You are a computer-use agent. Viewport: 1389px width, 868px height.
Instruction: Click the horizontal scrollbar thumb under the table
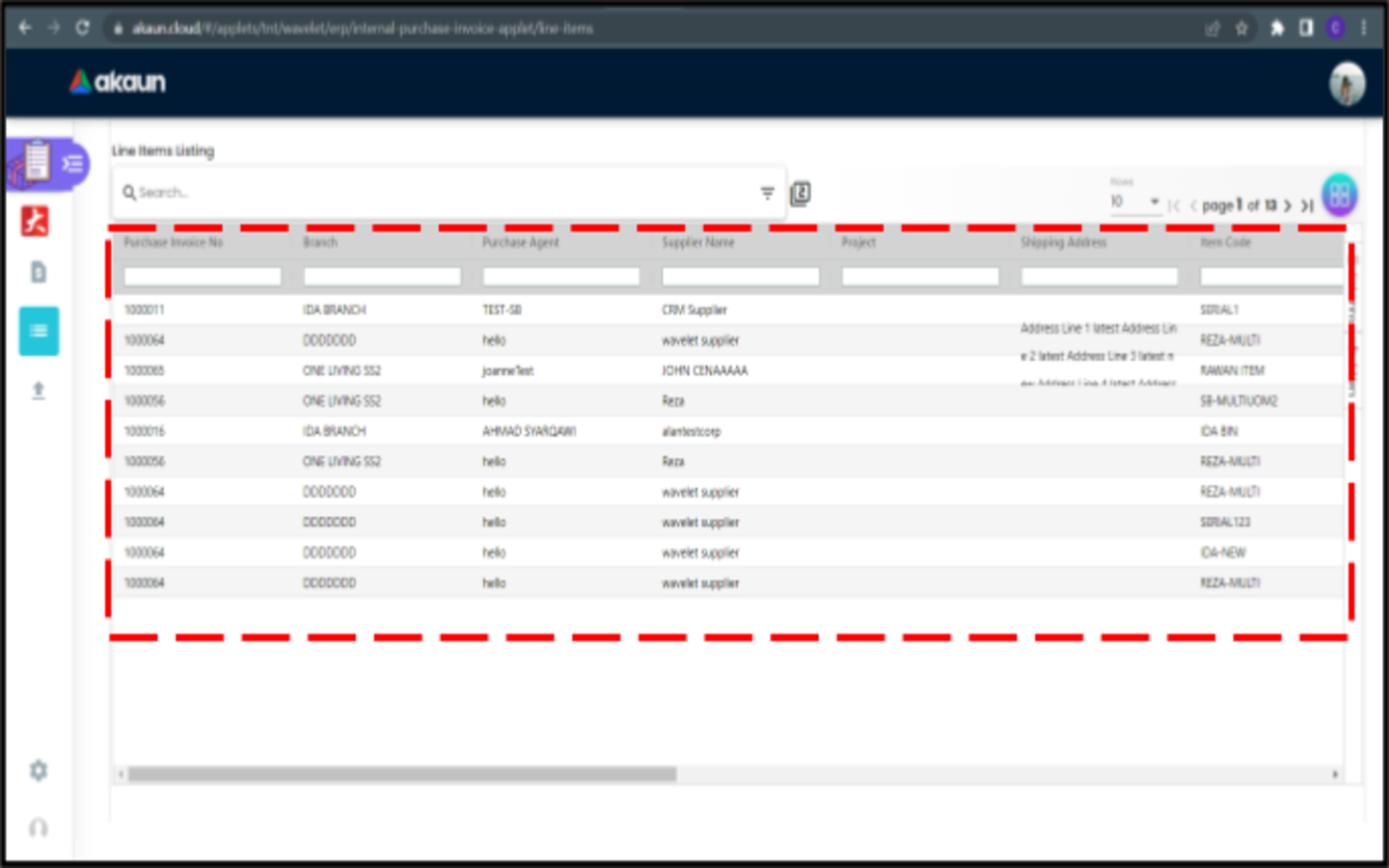coord(402,774)
